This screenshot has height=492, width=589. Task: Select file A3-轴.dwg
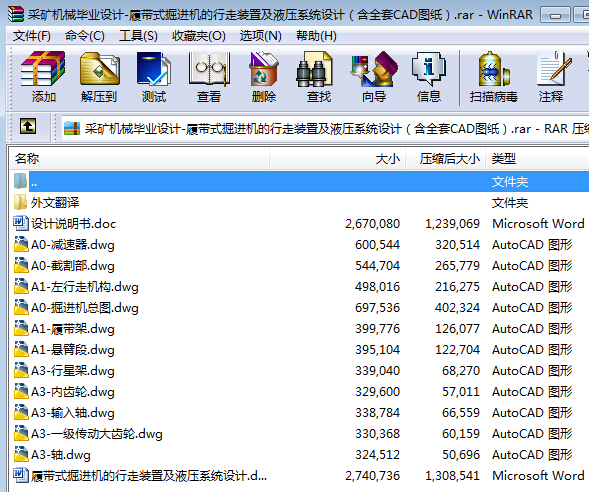60,455
